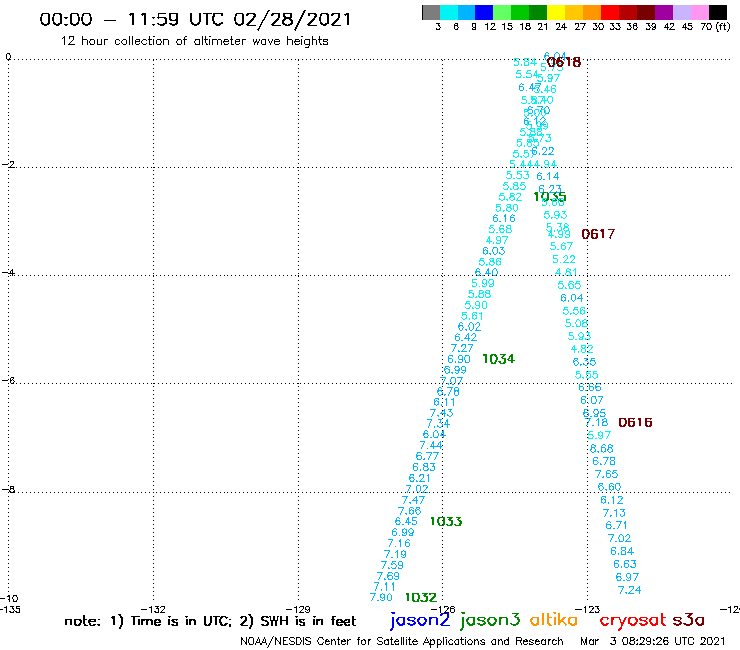Click the 6.42 wave height value
Screen dimensions: 740x650
466,338
